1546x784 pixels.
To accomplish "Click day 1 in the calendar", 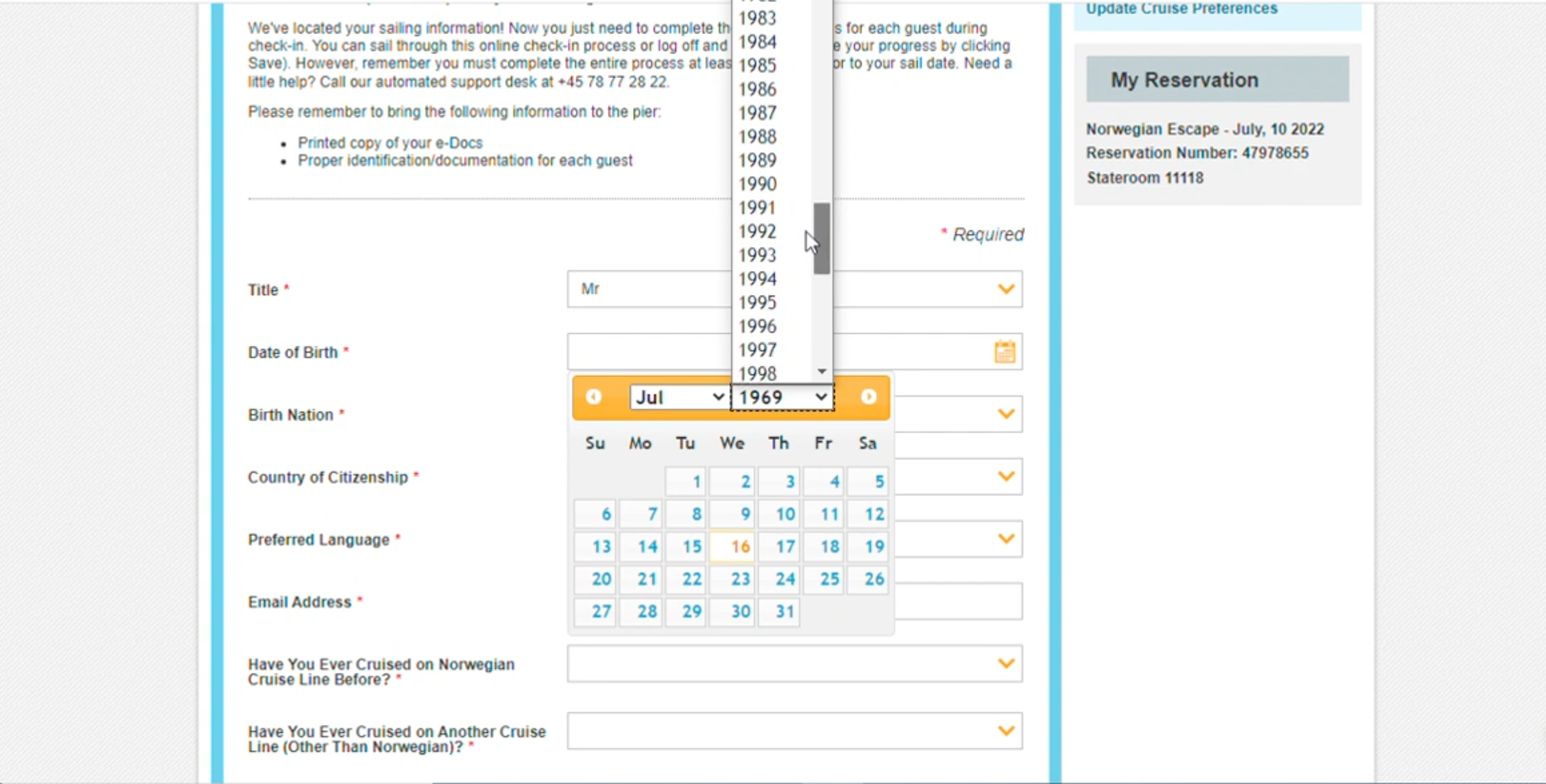I will pyautogui.click(x=687, y=481).
